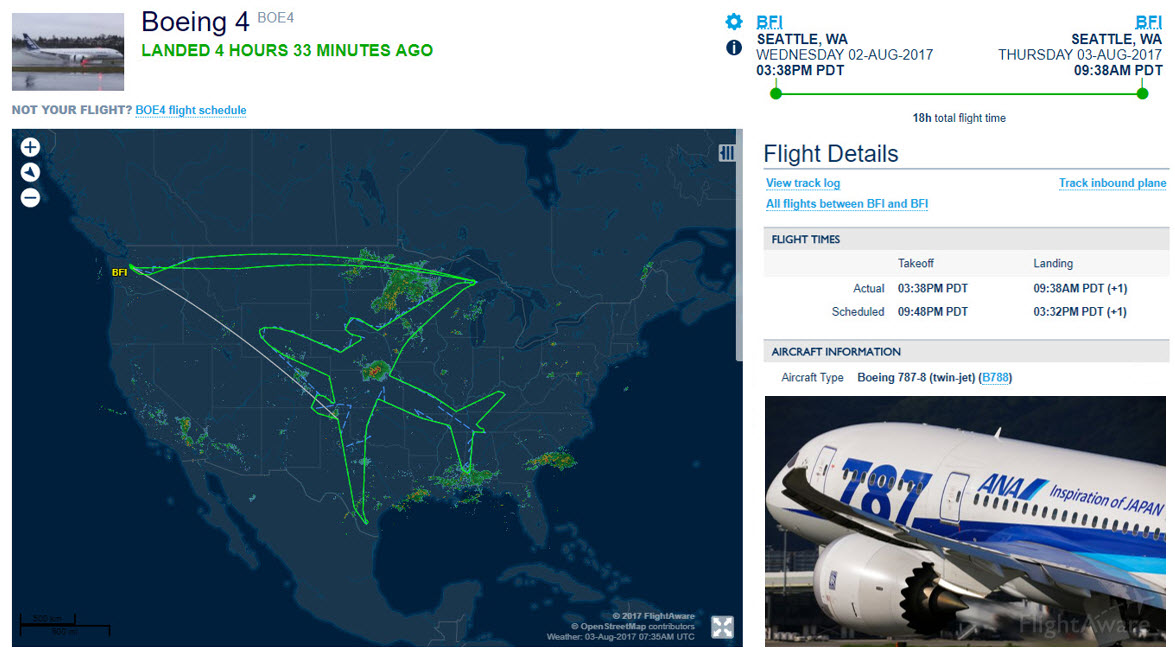Screen dimensions: 1175x657
Task: Zoom out on the flight map
Action: click(x=30, y=198)
